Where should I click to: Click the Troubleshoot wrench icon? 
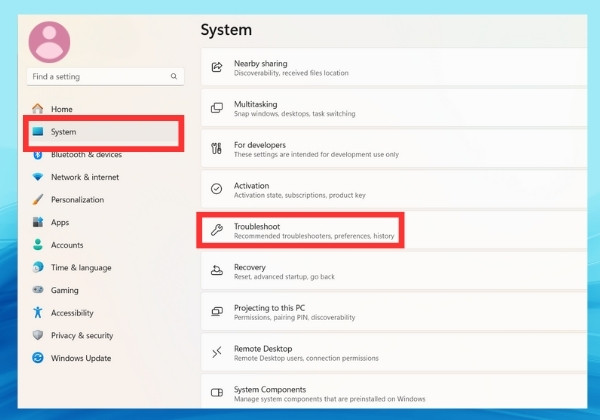tap(217, 230)
